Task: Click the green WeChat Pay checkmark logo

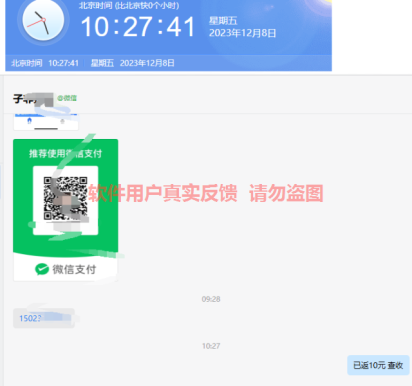Action: (42, 269)
